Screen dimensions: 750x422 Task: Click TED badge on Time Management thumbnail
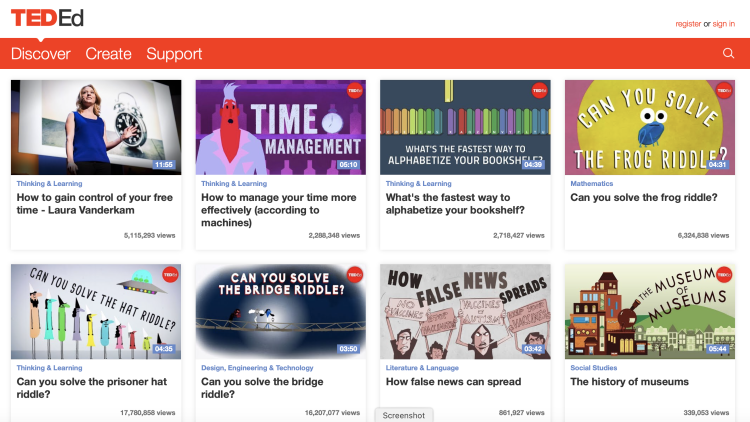354,91
